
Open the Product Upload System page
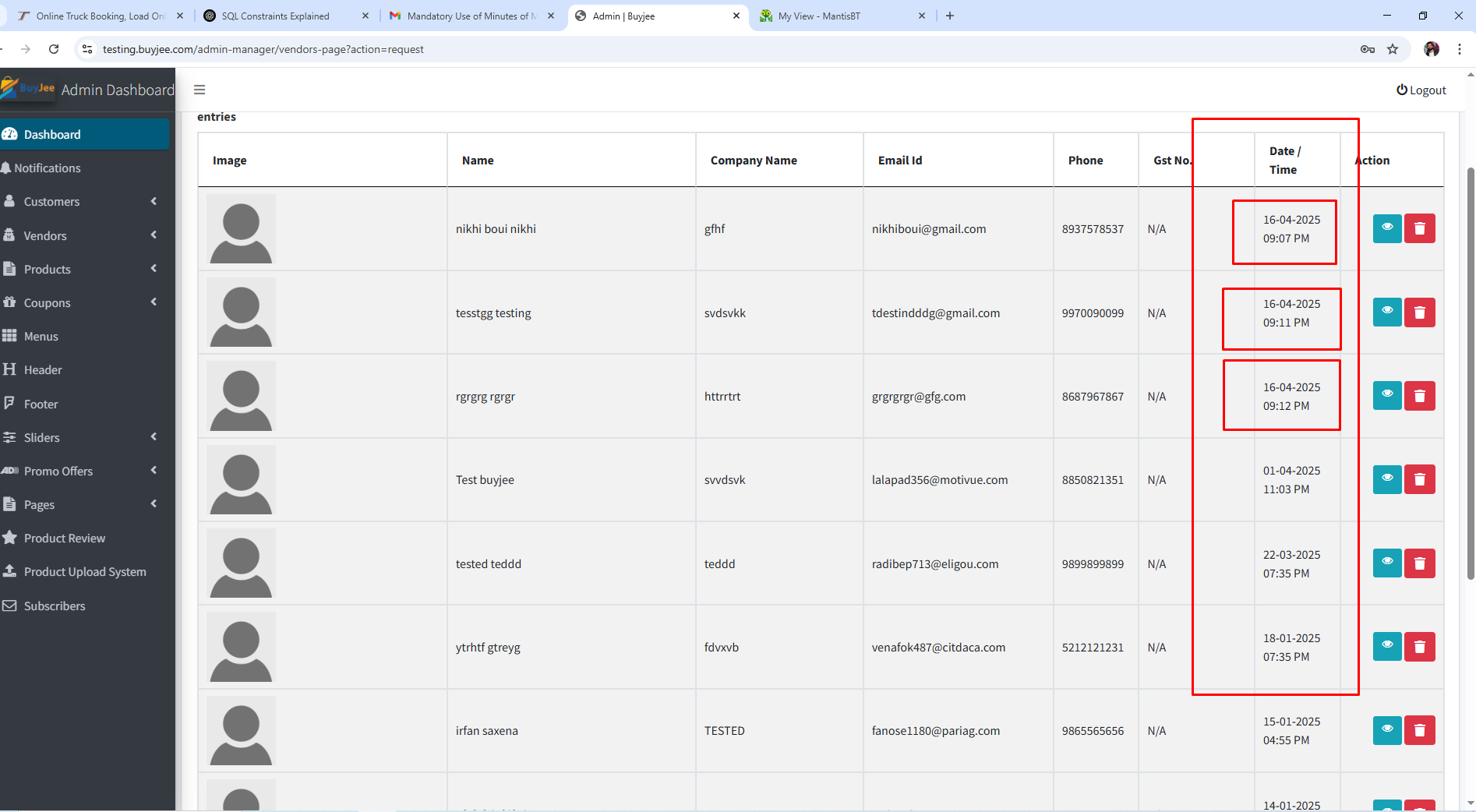coord(84,572)
